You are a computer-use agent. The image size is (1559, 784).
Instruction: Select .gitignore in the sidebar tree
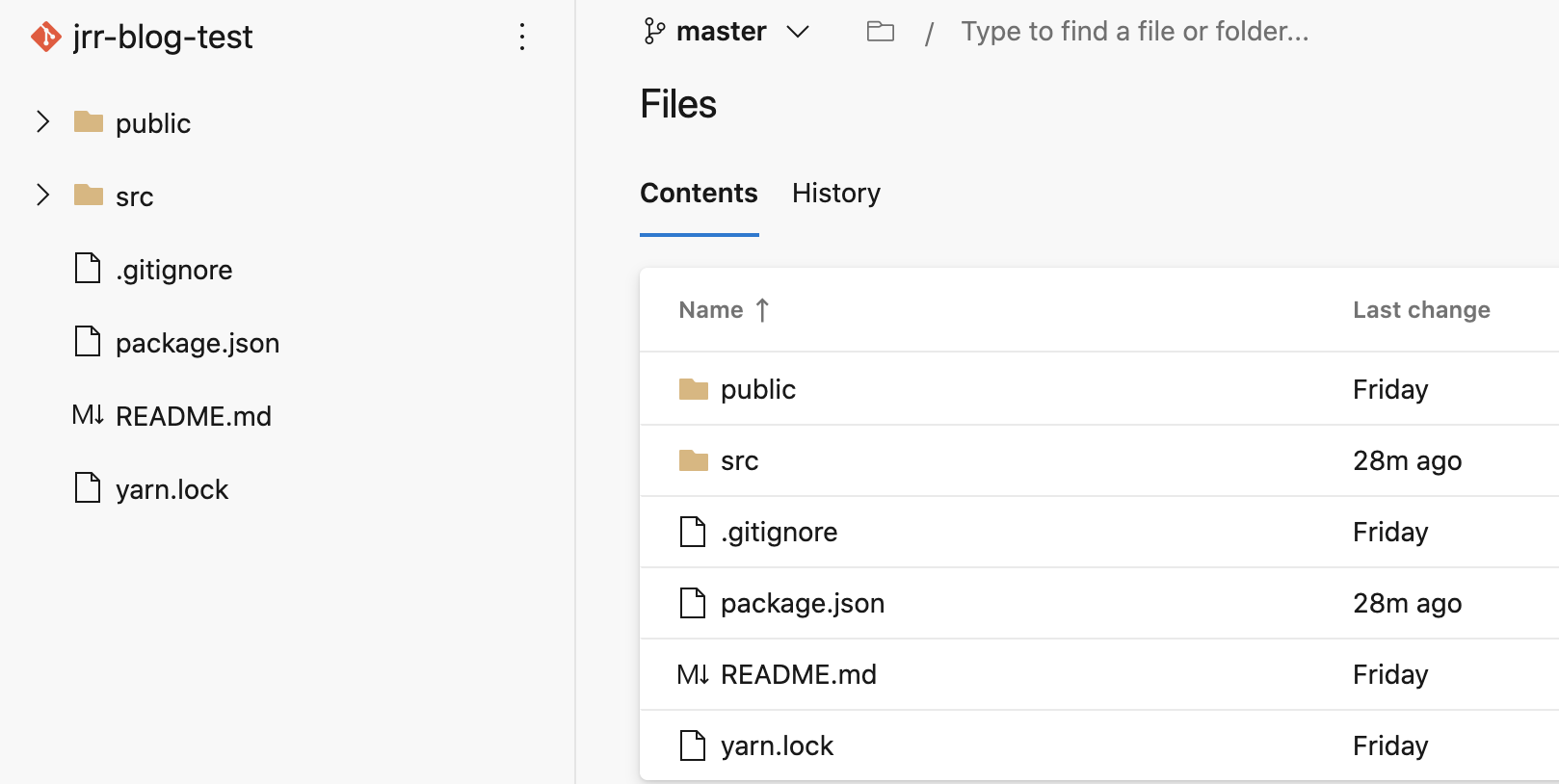pyautogui.click(x=173, y=270)
